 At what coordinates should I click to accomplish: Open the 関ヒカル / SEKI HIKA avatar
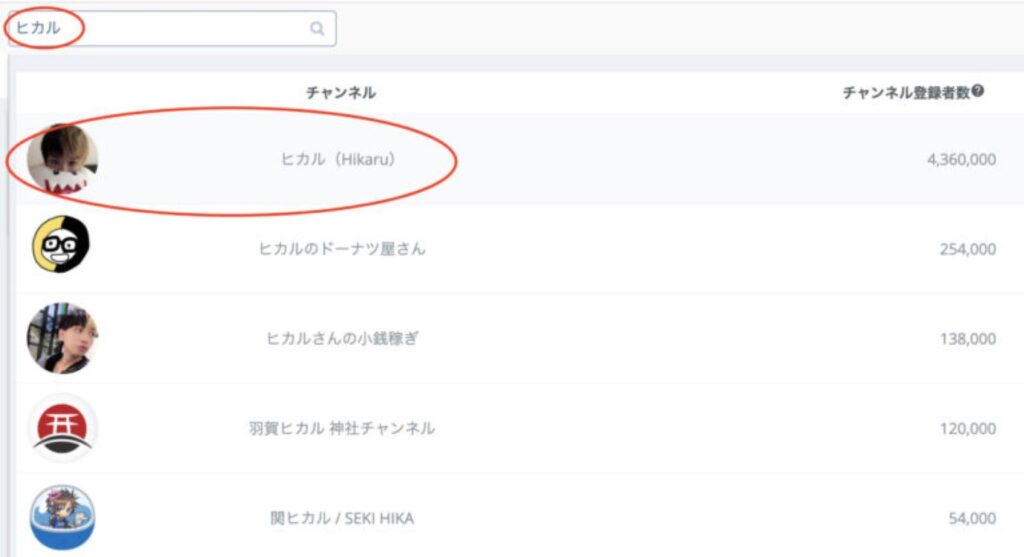(x=63, y=517)
